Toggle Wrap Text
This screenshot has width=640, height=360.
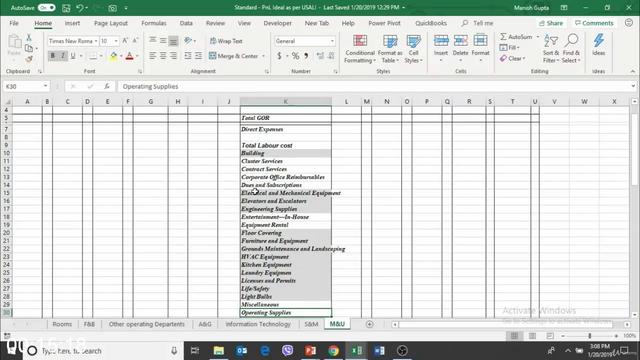[x=226, y=41]
